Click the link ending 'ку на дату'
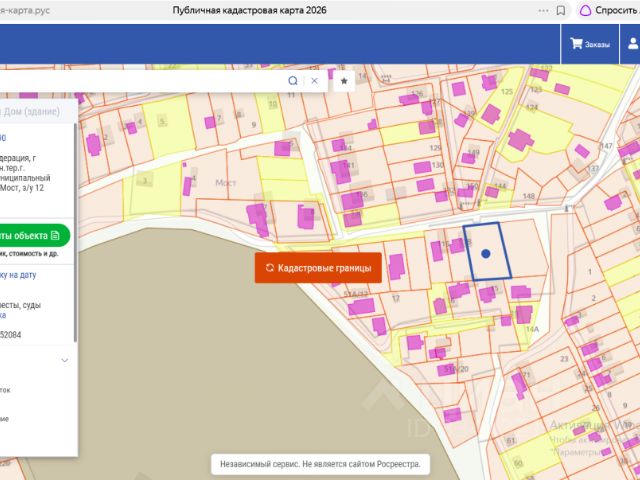 tap(18, 275)
